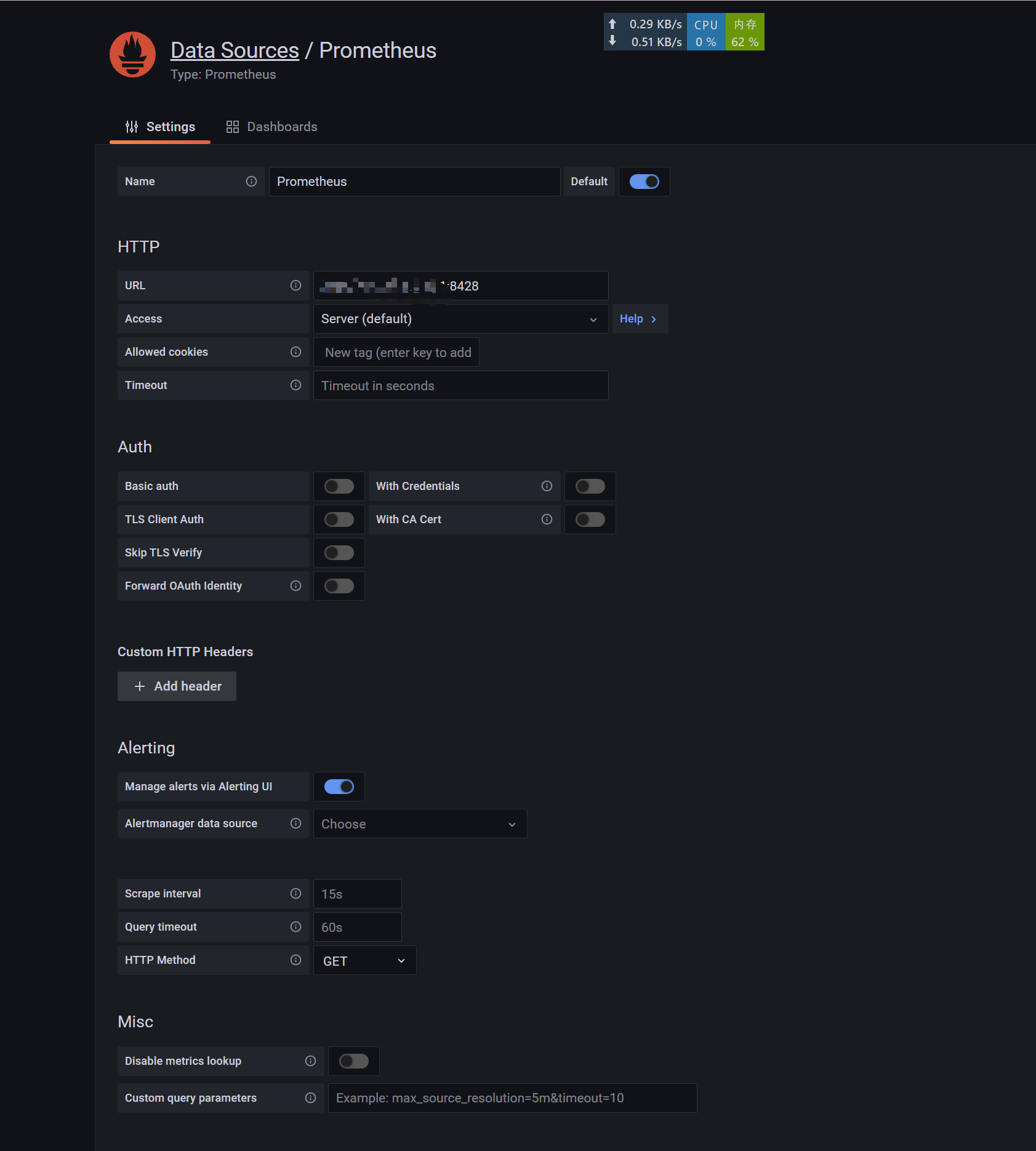Click the Alerting section heading
This screenshot has height=1151, width=1036.
tap(147, 748)
